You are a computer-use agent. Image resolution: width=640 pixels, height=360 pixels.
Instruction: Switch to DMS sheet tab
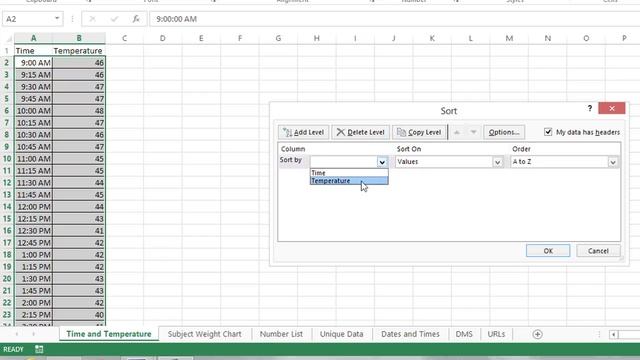(x=464, y=334)
